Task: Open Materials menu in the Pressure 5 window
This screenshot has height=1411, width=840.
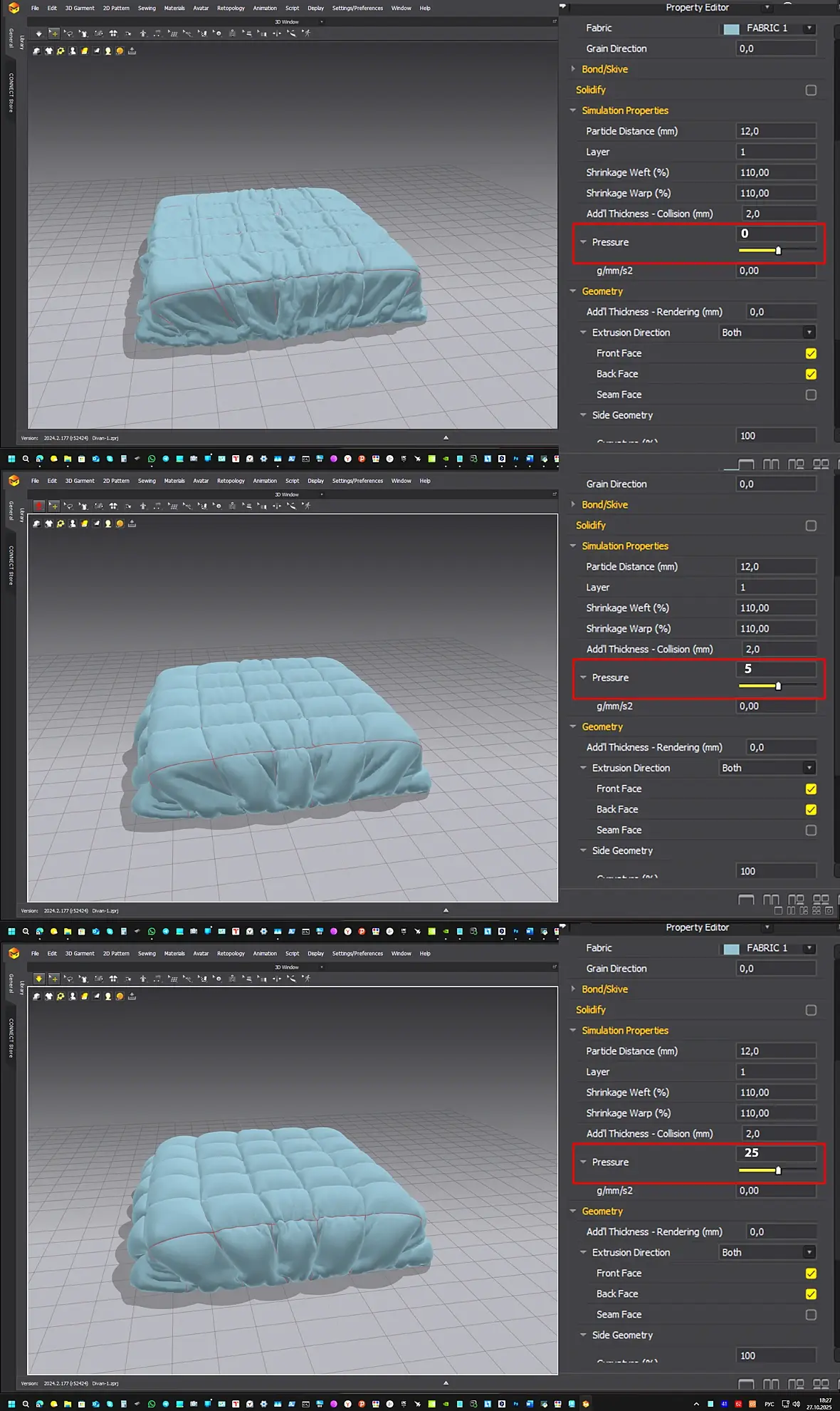Action: tap(174, 481)
